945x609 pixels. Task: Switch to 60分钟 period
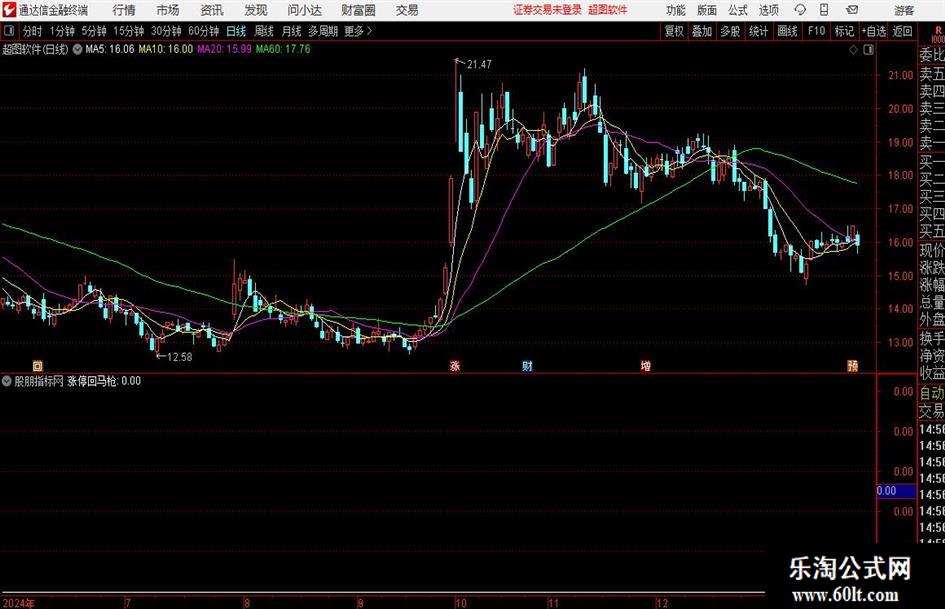tap(204, 31)
